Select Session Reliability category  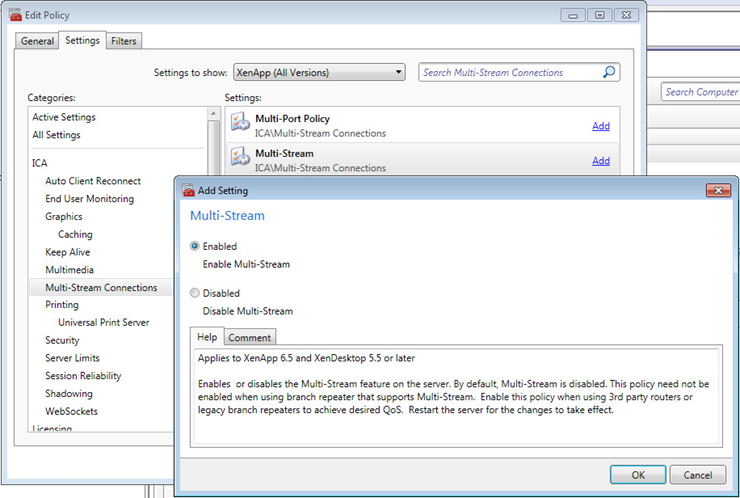(x=83, y=376)
